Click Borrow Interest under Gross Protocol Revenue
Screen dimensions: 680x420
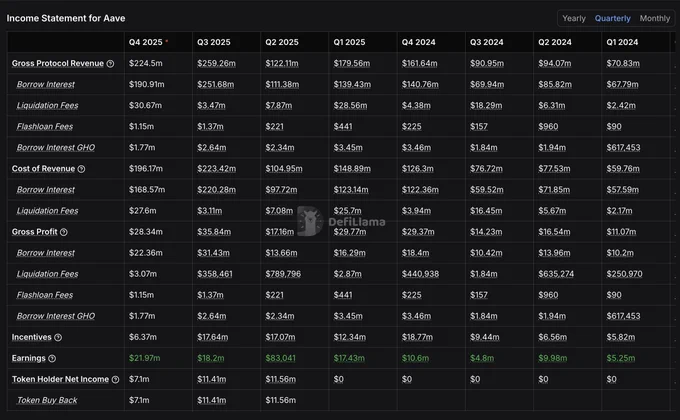tap(46, 84)
